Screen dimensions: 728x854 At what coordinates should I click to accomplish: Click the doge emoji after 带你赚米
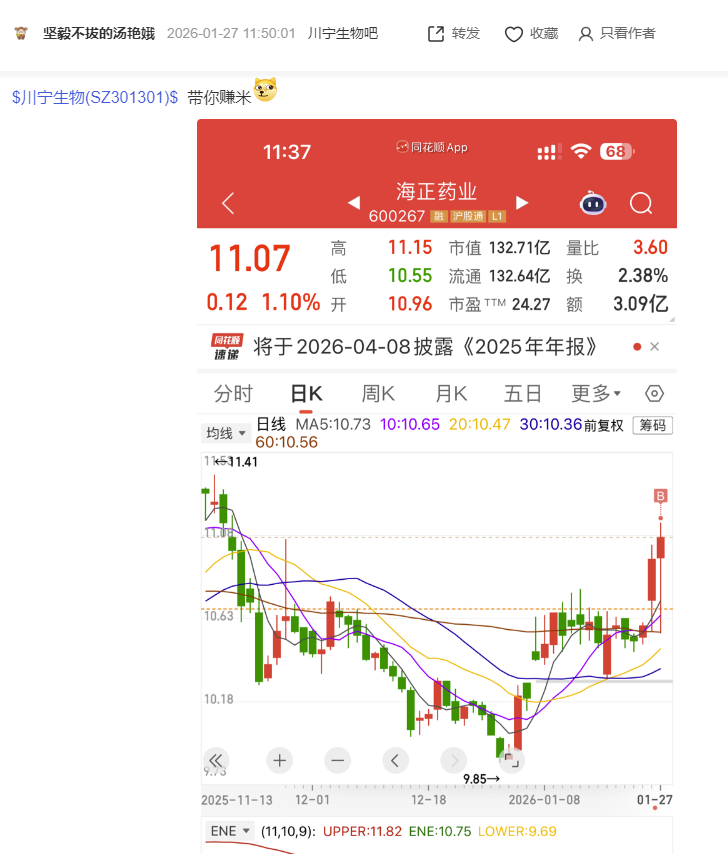click(x=266, y=89)
